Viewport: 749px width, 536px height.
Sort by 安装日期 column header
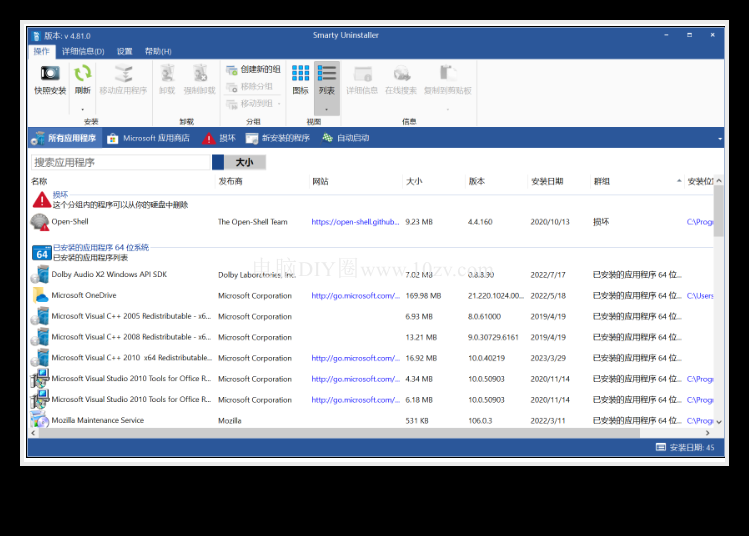coord(547,182)
